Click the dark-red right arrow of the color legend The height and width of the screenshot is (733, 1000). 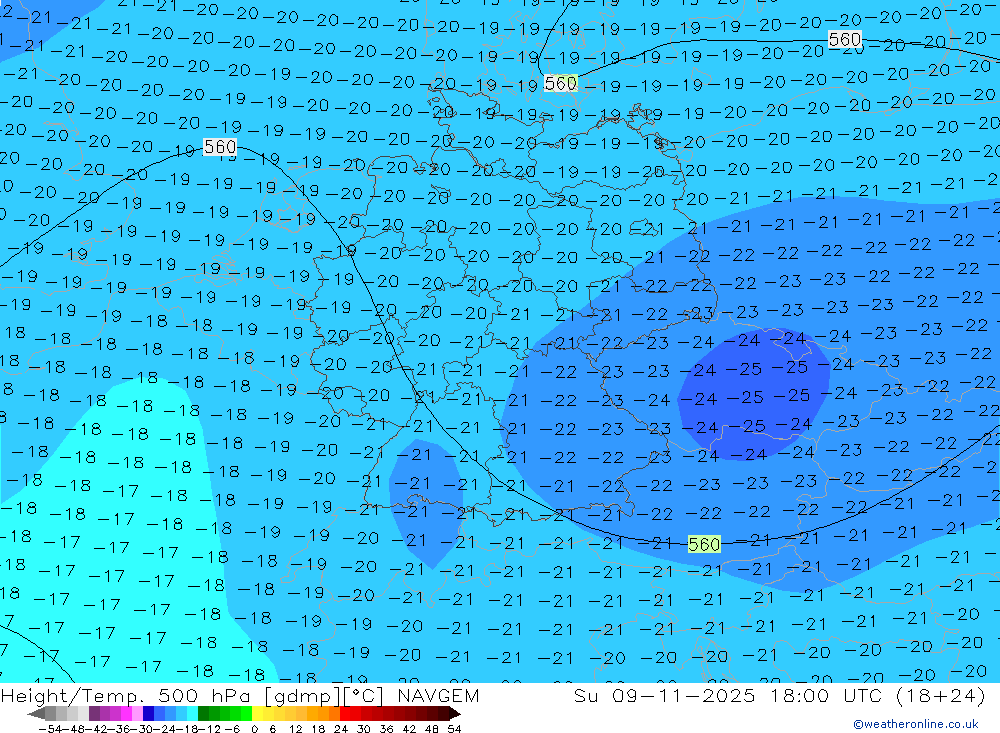point(455,713)
